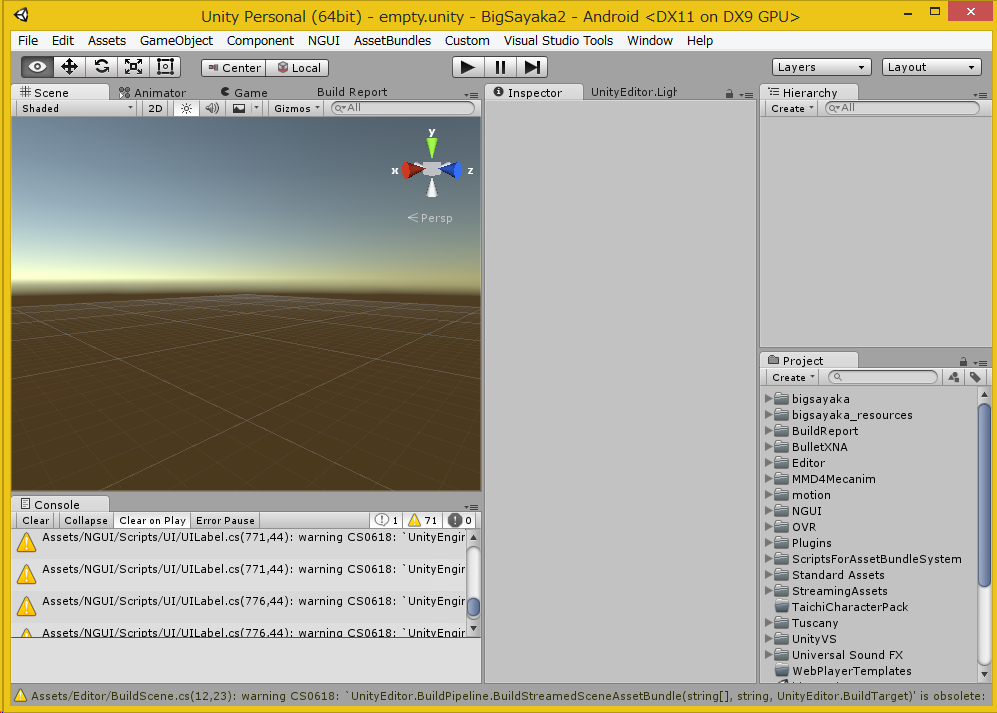Toggle Clear on Play option

(x=153, y=520)
